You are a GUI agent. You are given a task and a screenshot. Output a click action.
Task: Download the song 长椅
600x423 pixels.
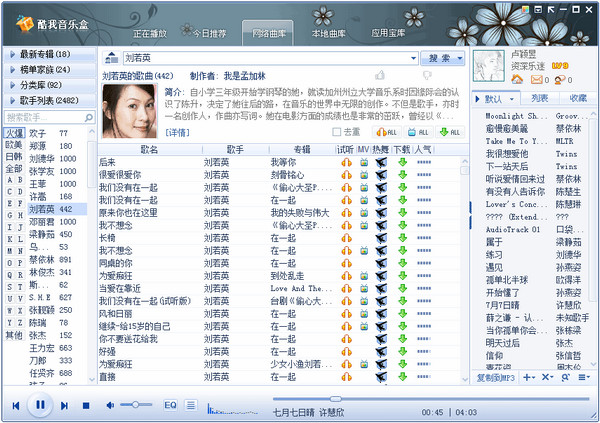pyautogui.click(x=402, y=238)
